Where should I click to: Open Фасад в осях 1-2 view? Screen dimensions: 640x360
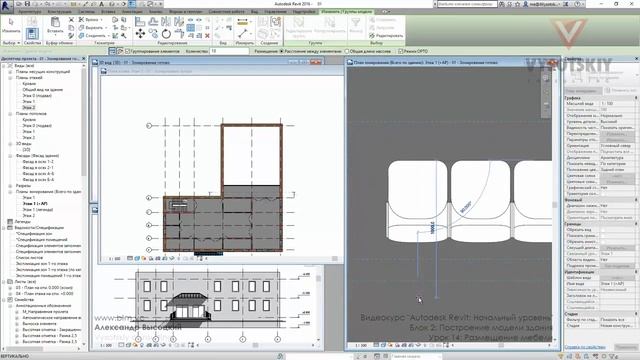(38, 162)
